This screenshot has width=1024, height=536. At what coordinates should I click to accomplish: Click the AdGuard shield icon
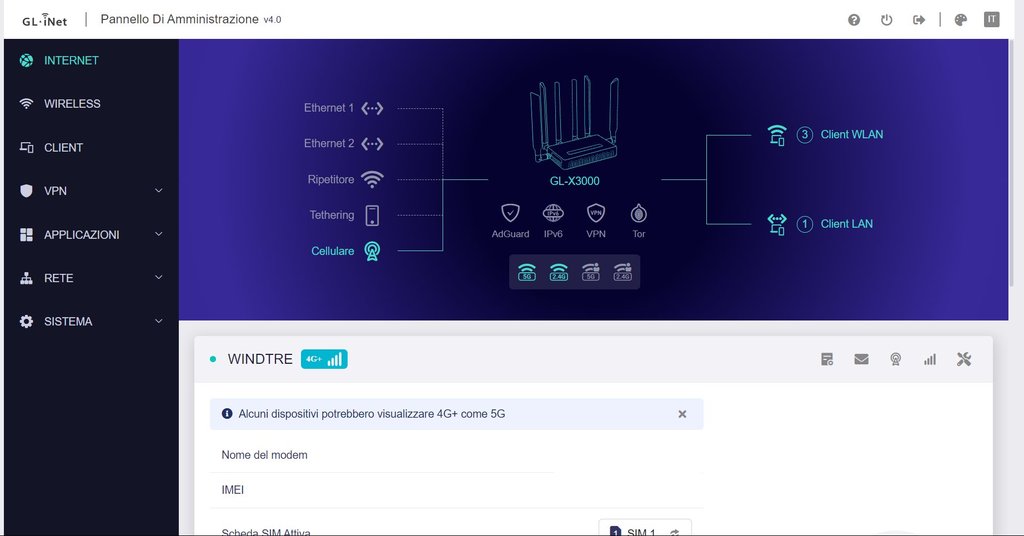(510, 213)
